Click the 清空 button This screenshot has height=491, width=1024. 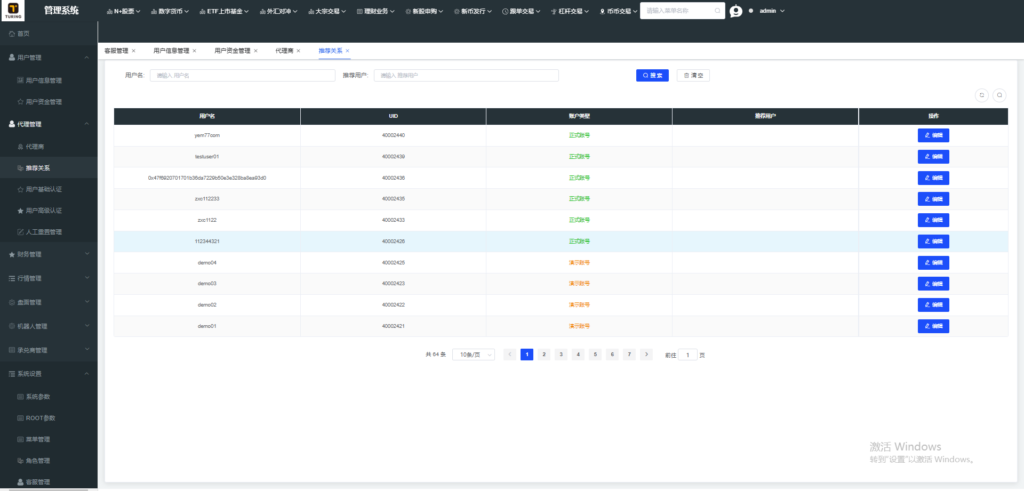coord(693,76)
